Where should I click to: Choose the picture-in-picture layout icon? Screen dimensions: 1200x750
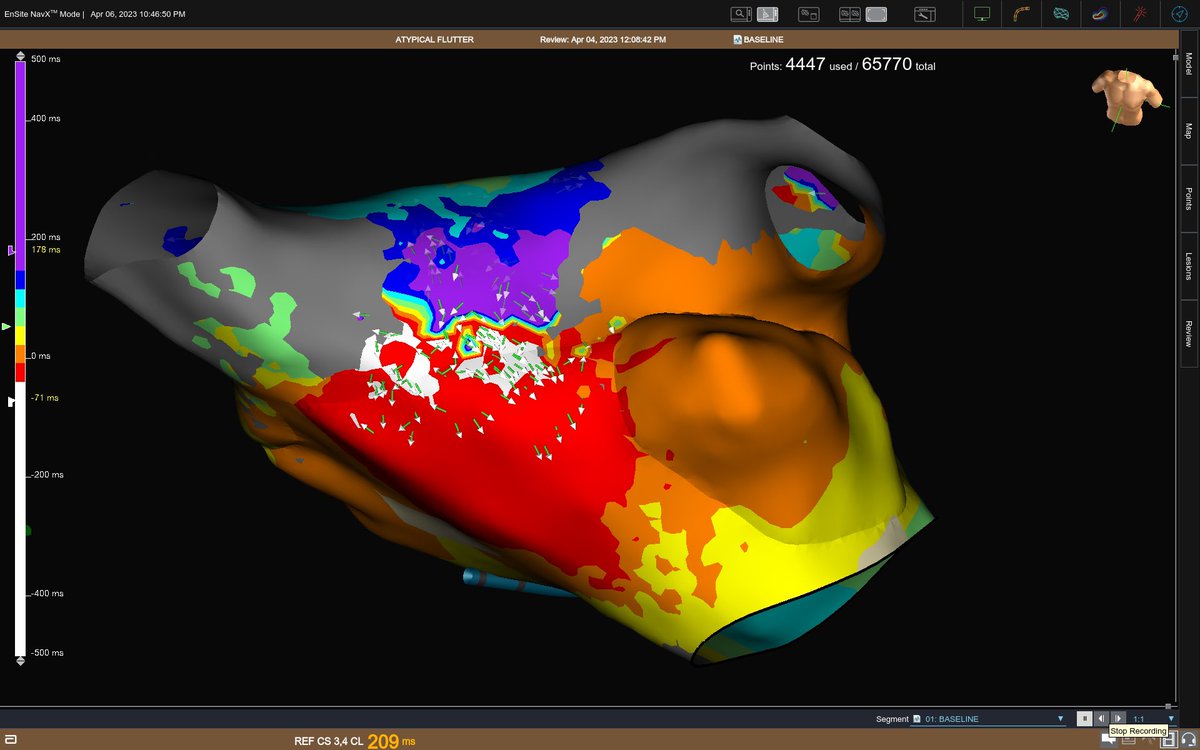click(808, 14)
